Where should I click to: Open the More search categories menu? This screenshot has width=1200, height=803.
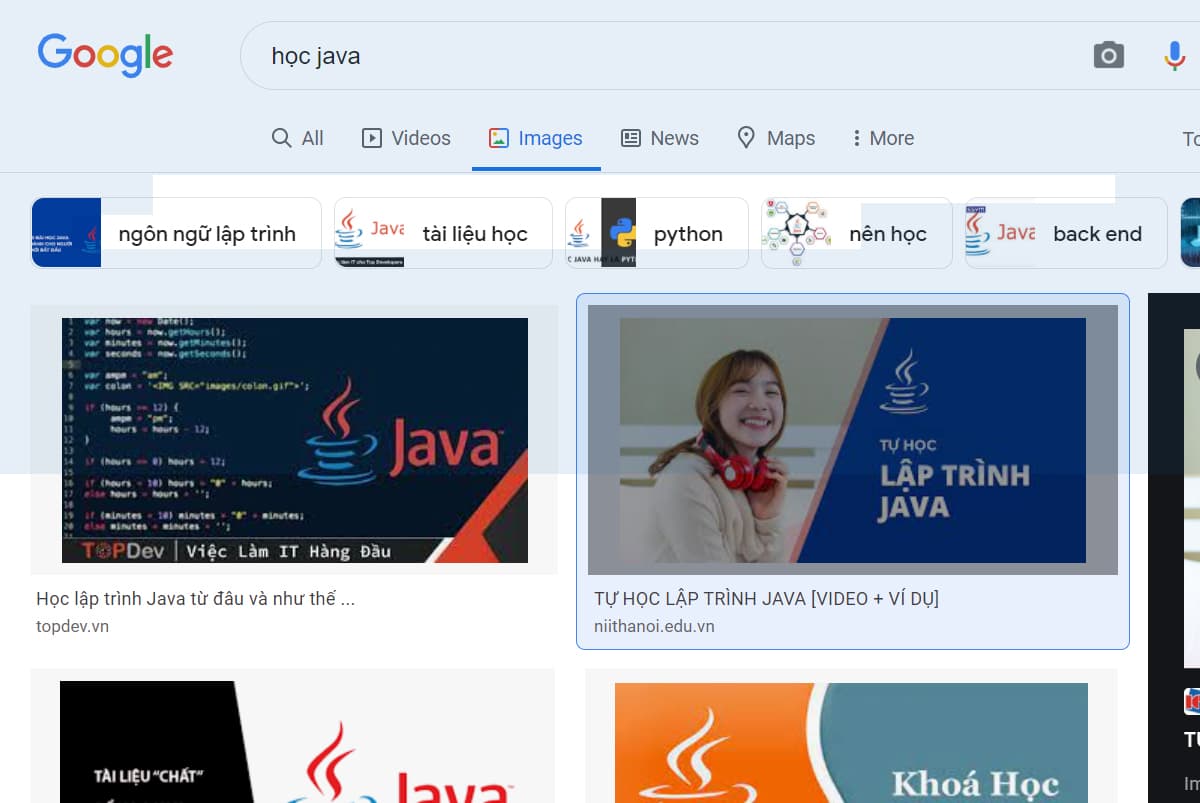coord(883,137)
